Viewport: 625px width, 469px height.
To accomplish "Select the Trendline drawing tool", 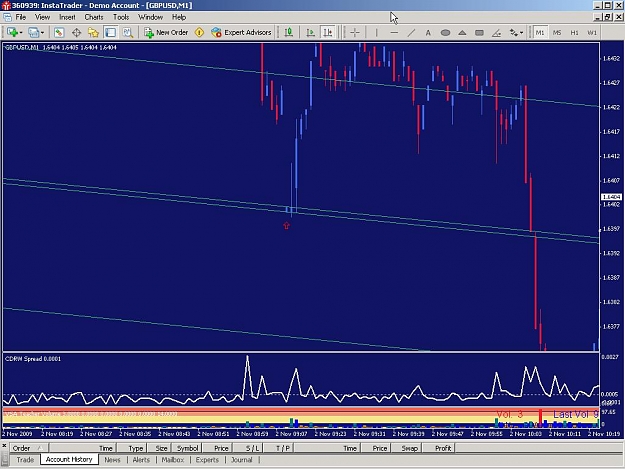I will pos(411,32).
